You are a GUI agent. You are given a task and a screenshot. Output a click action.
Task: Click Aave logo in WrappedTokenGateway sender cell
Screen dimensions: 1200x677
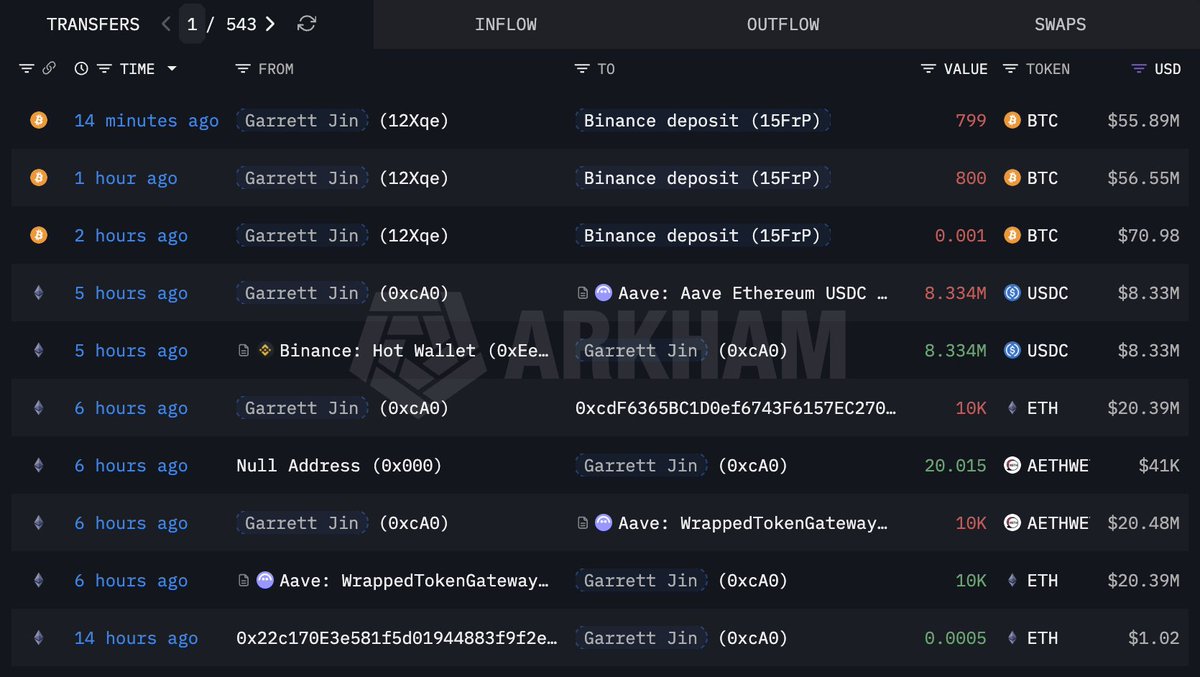pos(265,580)
